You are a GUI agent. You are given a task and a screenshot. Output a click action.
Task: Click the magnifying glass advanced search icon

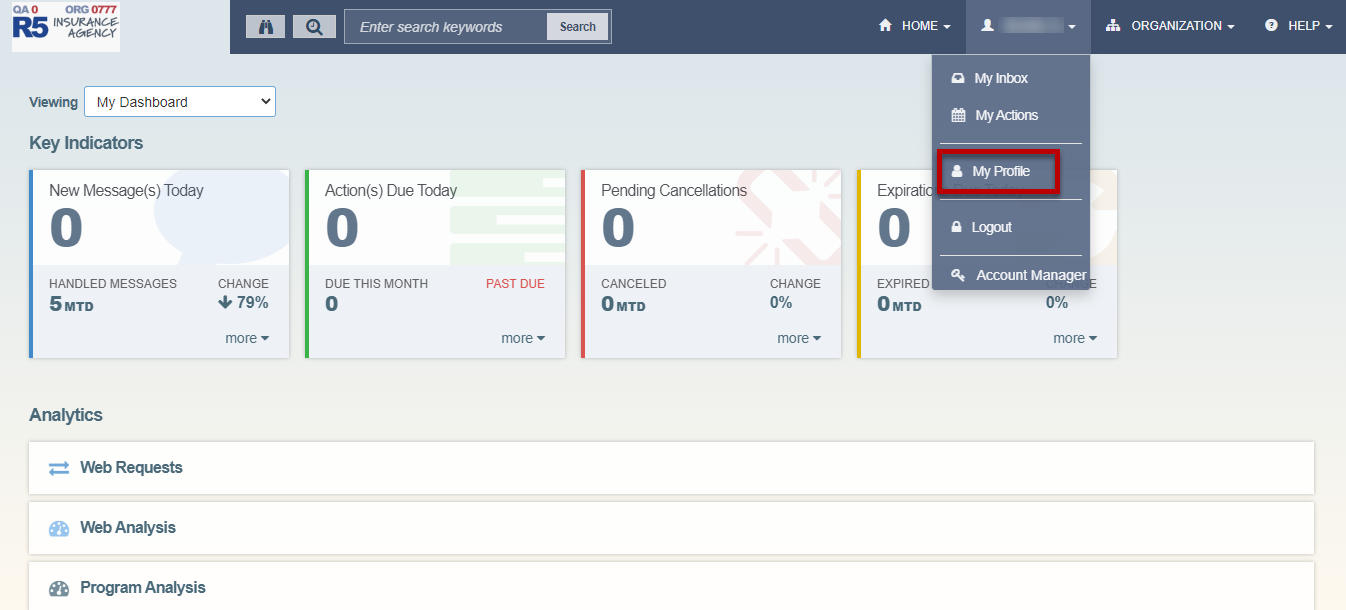tap(314, 27)
